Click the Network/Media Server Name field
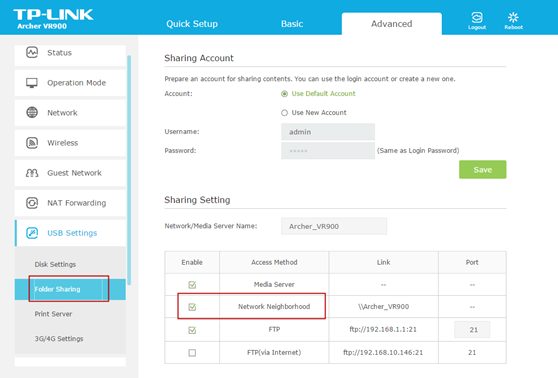Viewport: 558px width, 378px height. (x=334, y=226)
